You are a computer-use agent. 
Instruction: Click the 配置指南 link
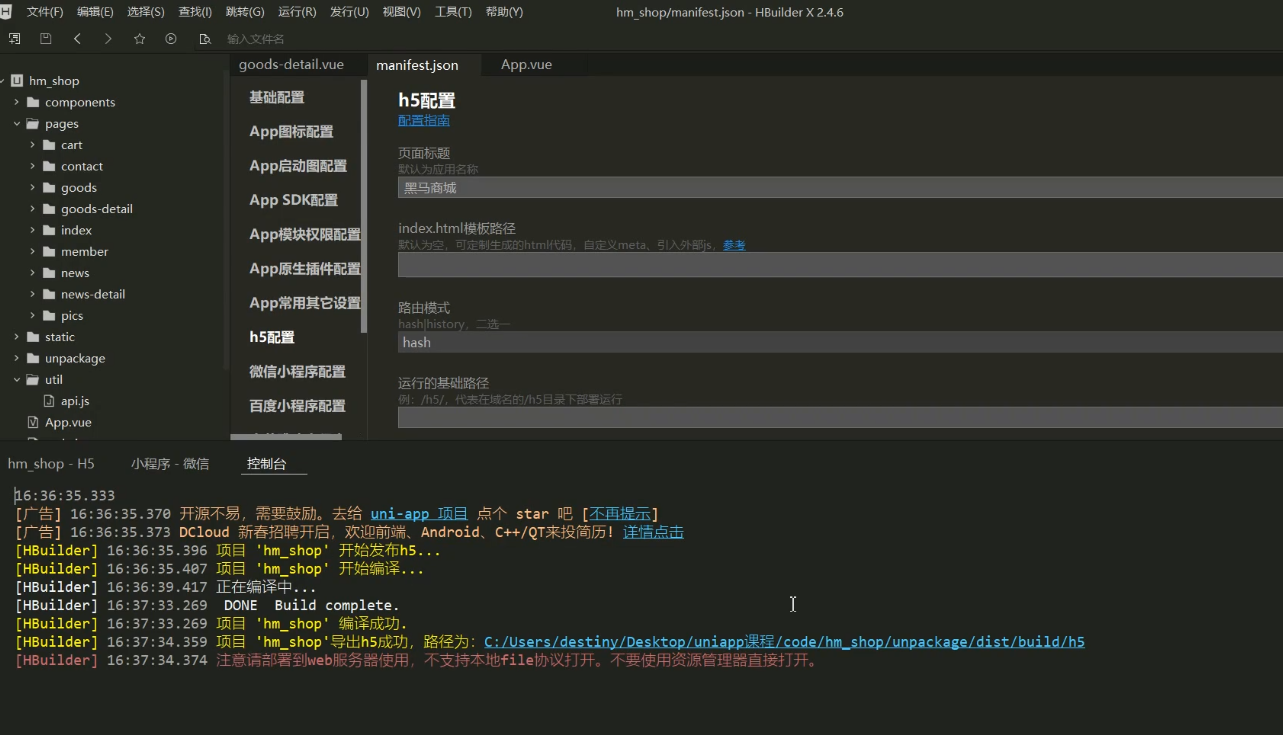(424, 121)
